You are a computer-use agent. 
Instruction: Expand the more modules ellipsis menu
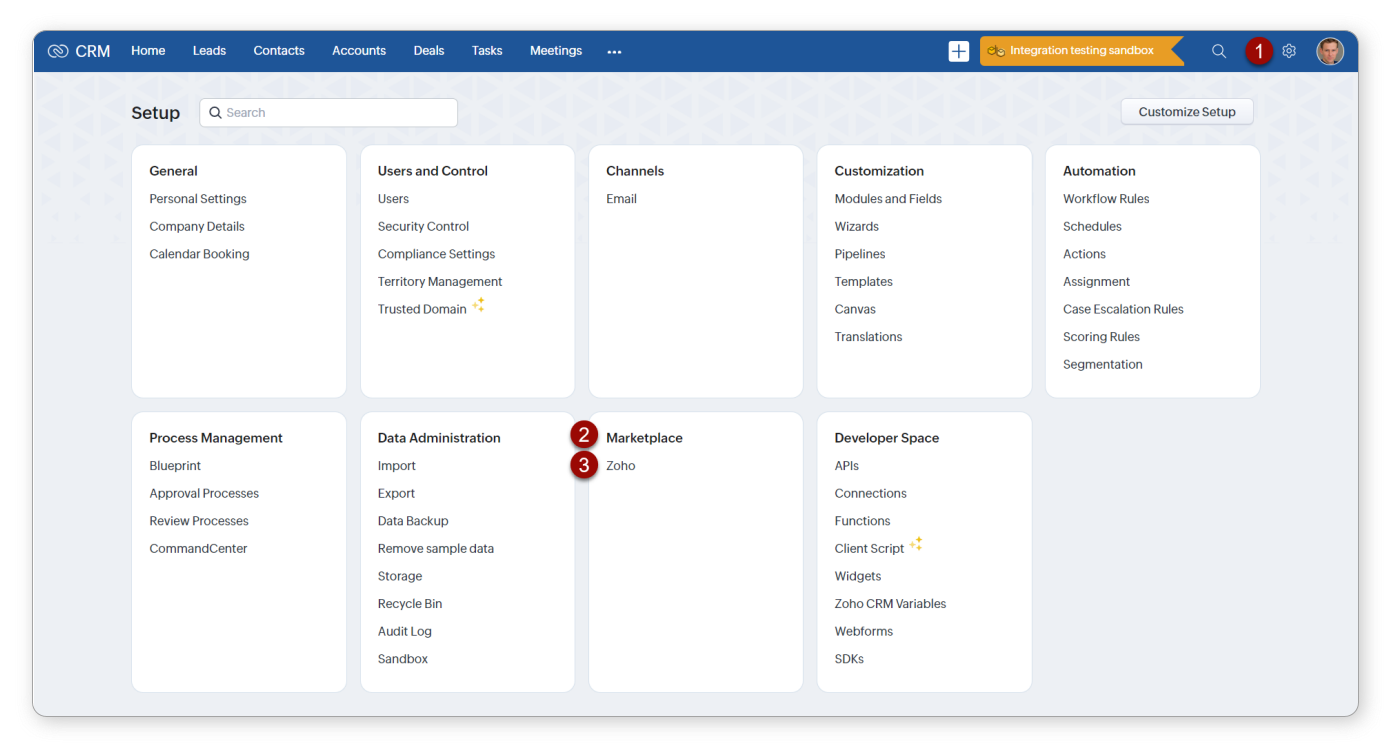[x=614, y=52]
